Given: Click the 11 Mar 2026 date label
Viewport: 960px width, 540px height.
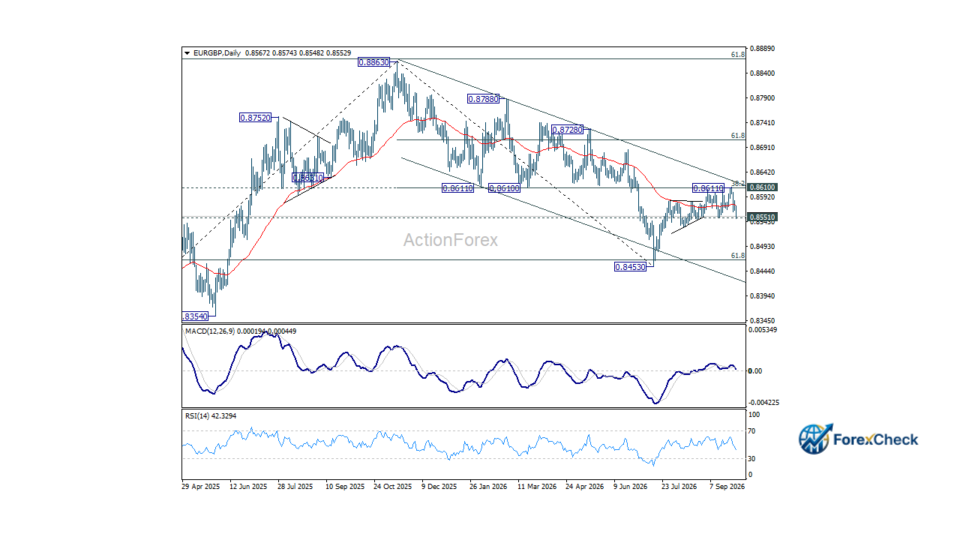Looking at the screenshot, I should point(537,487).
